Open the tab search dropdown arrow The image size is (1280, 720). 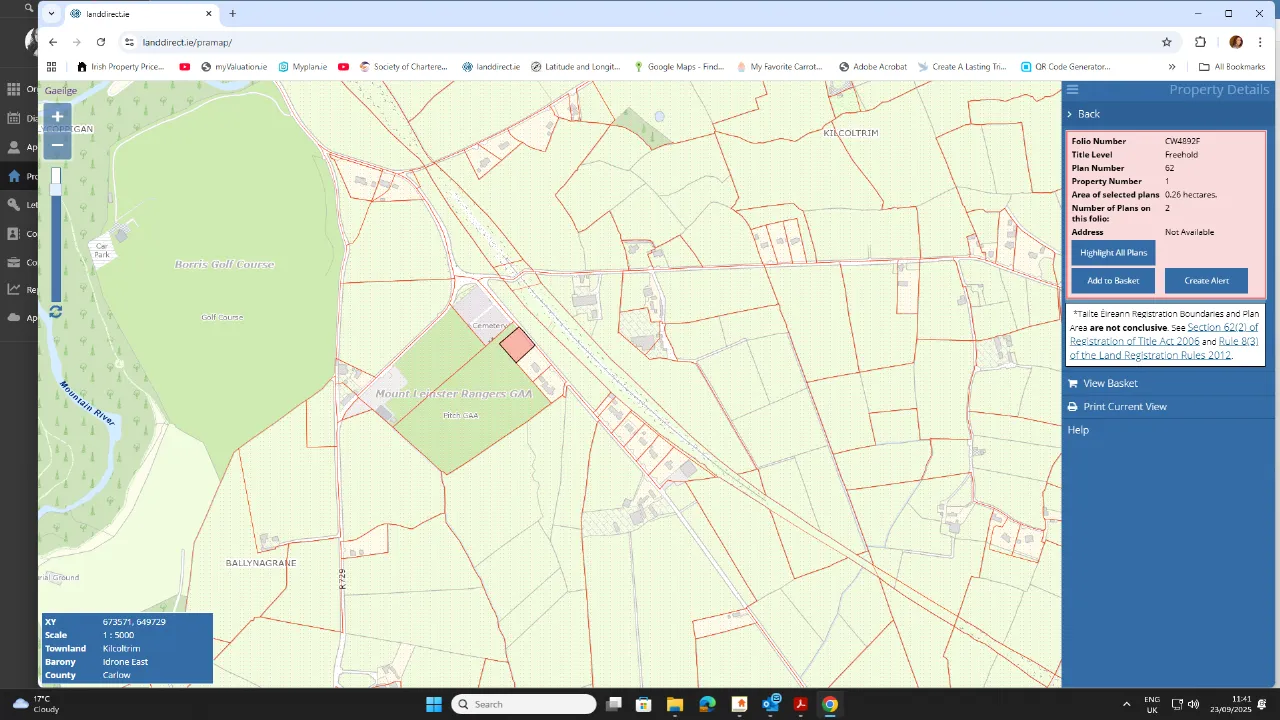pos(50,14)
